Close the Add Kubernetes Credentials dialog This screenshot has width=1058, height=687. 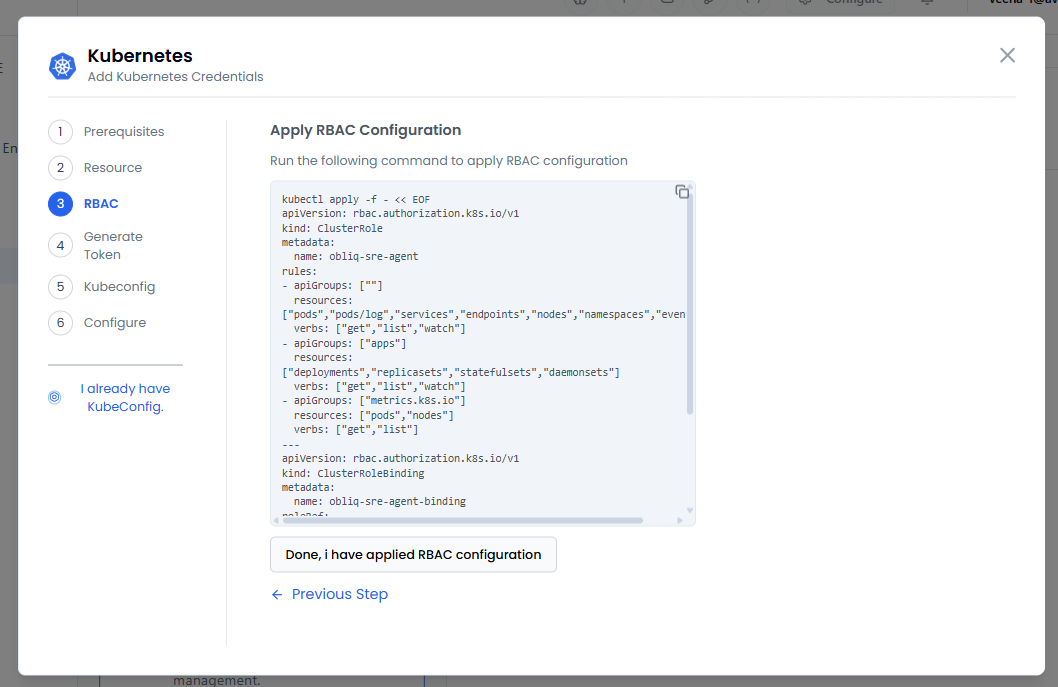pos(1007,55)
